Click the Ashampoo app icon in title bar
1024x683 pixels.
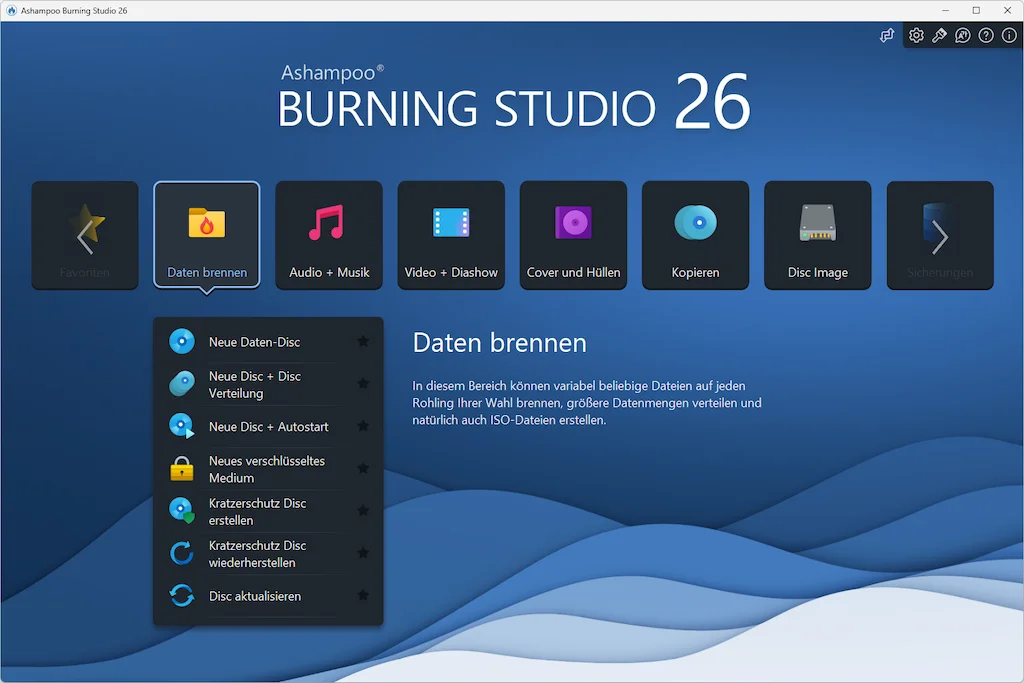click(x=11, y=10)
